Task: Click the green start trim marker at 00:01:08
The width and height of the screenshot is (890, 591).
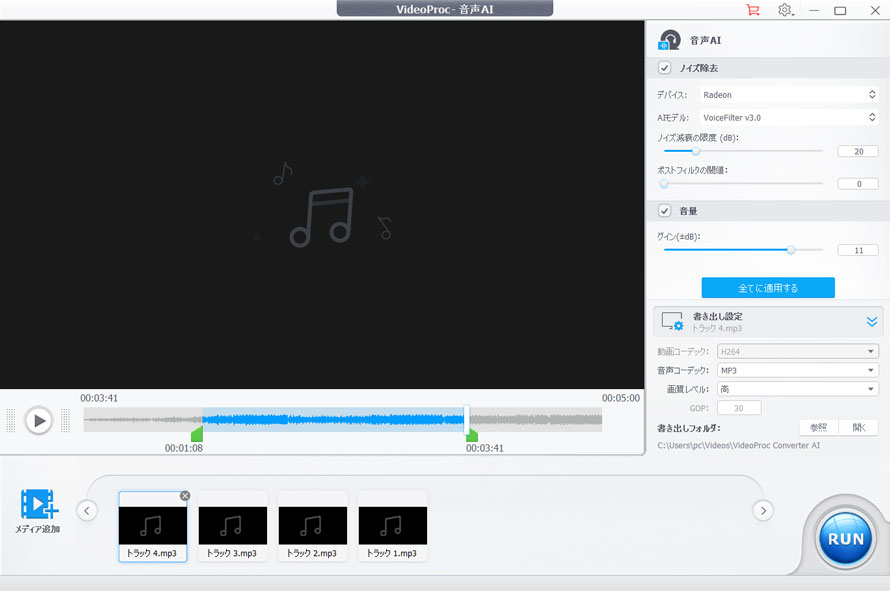Action: coord(197,434)
